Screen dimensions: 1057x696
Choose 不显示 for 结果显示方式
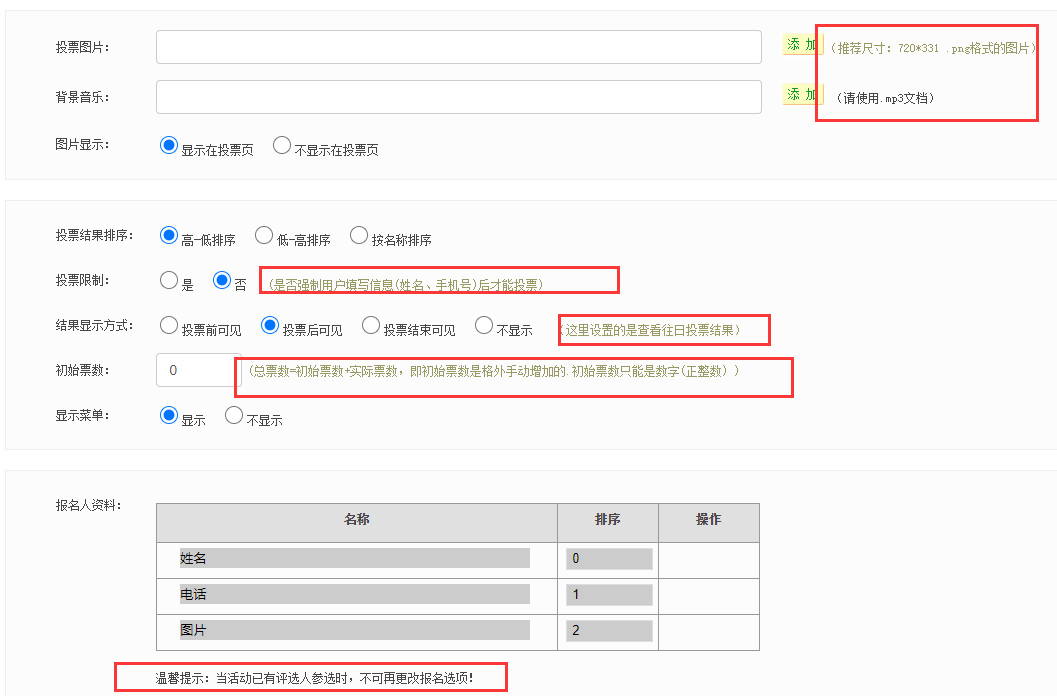coord(484,326)
